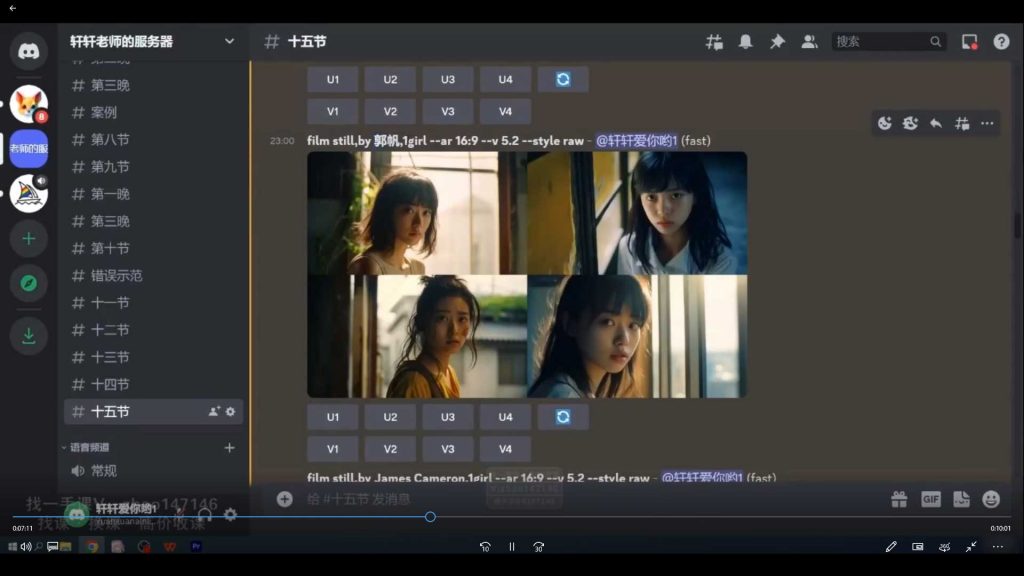Pause the video playback
Screen dimensions: 1024x576
pos(511,547)
